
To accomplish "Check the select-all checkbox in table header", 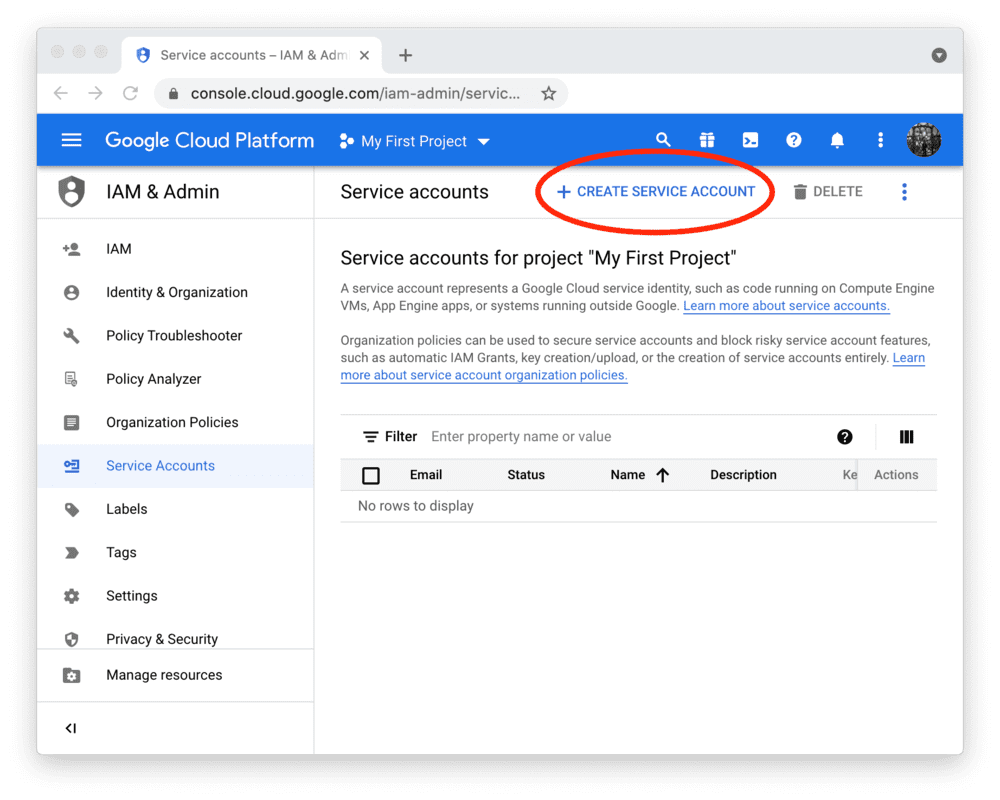I will (x=371, y=475).
